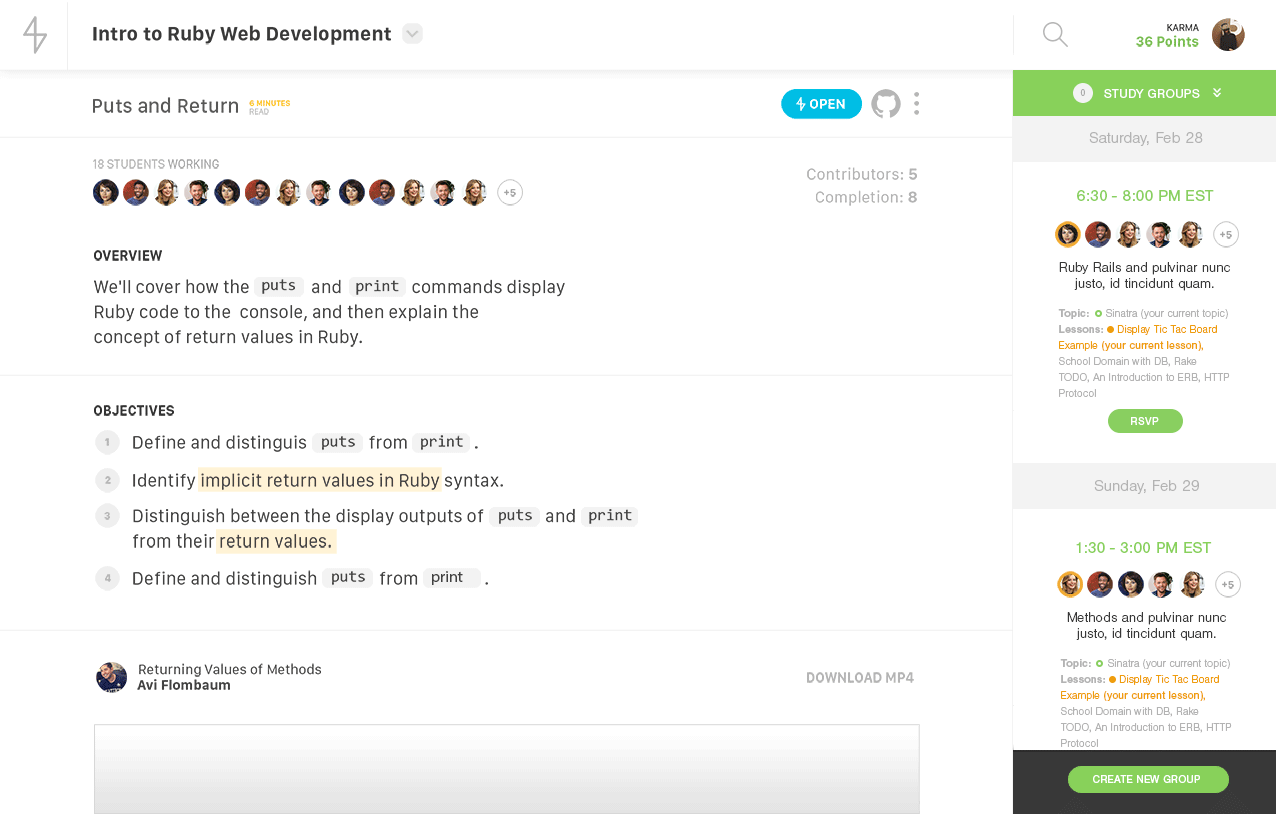Collapse the Saturday Feb 28 section header
Screen dimensions: 1276x814
1144,138
